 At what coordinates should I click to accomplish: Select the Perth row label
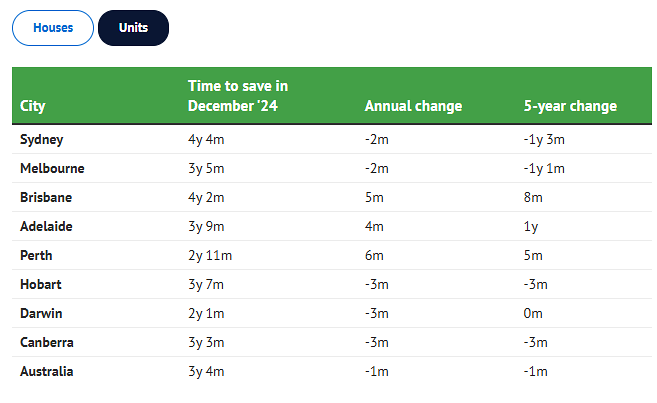pyautogui.click(x=37, y=255)
